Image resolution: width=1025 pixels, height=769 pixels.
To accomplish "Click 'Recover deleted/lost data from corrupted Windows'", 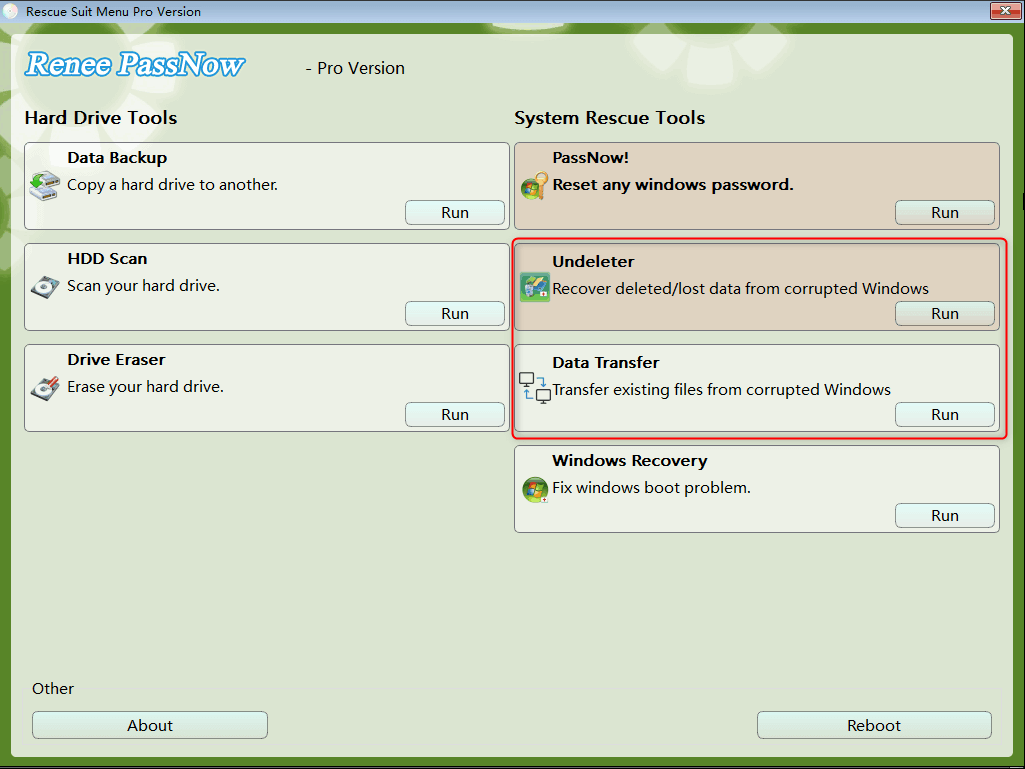I will click(x=741, y=288).
